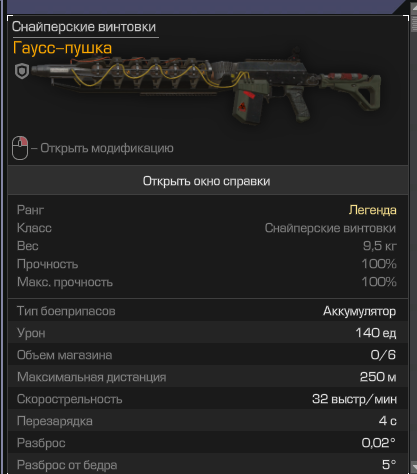Click the Разброс 0,02° row
Screen dimensions: 417x474
(208, 443)
